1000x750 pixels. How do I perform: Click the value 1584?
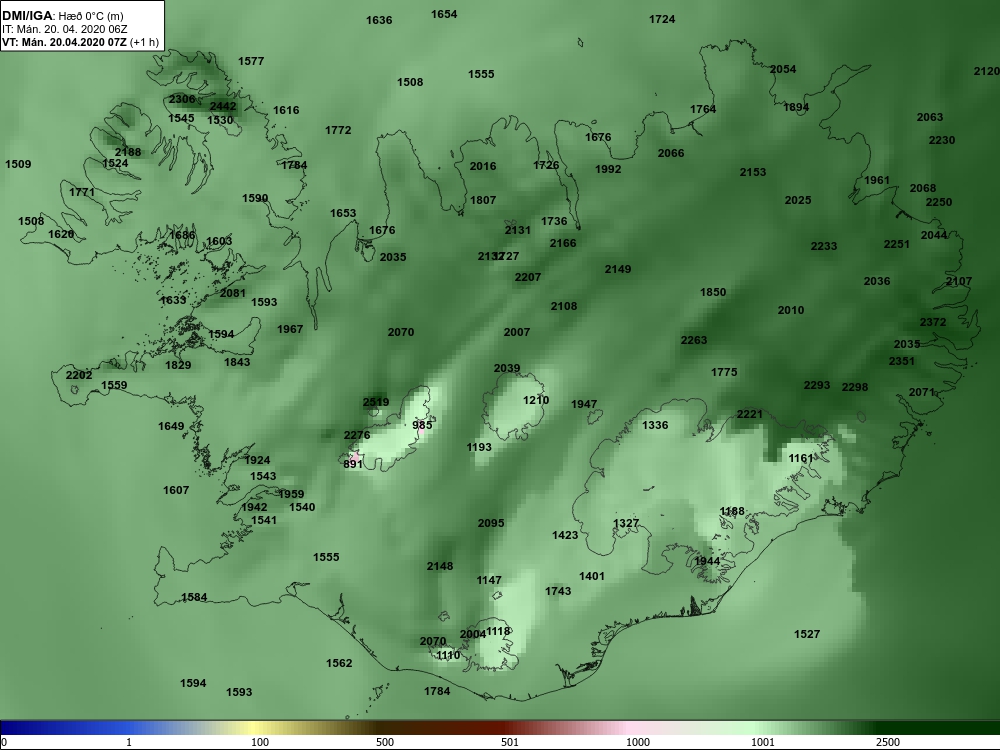[x=194, y=598]
